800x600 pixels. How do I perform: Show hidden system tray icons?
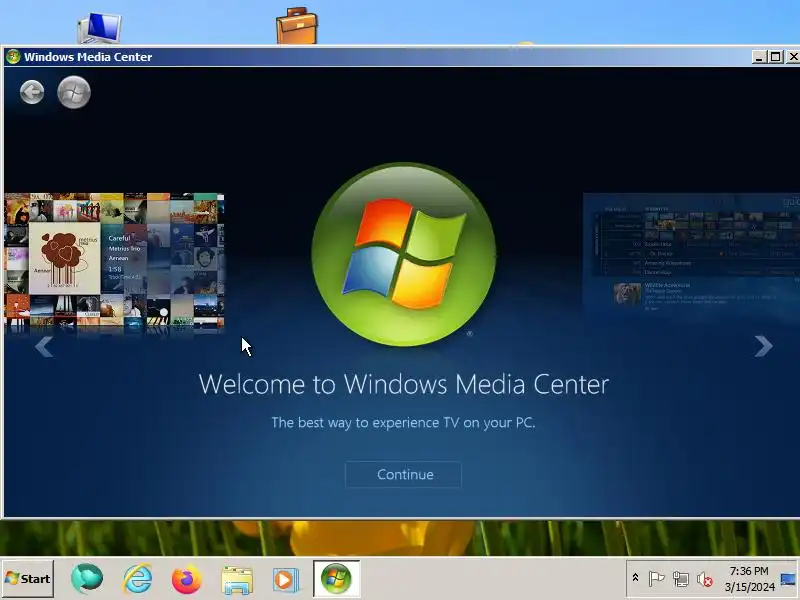(x=635, y=578)
